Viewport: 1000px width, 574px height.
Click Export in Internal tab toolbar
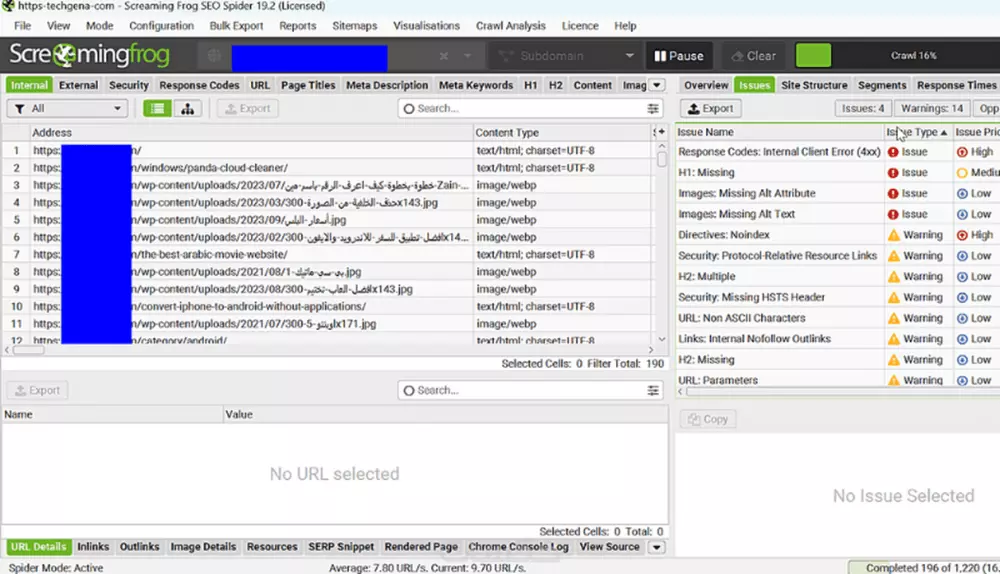[x=248, y=108]
